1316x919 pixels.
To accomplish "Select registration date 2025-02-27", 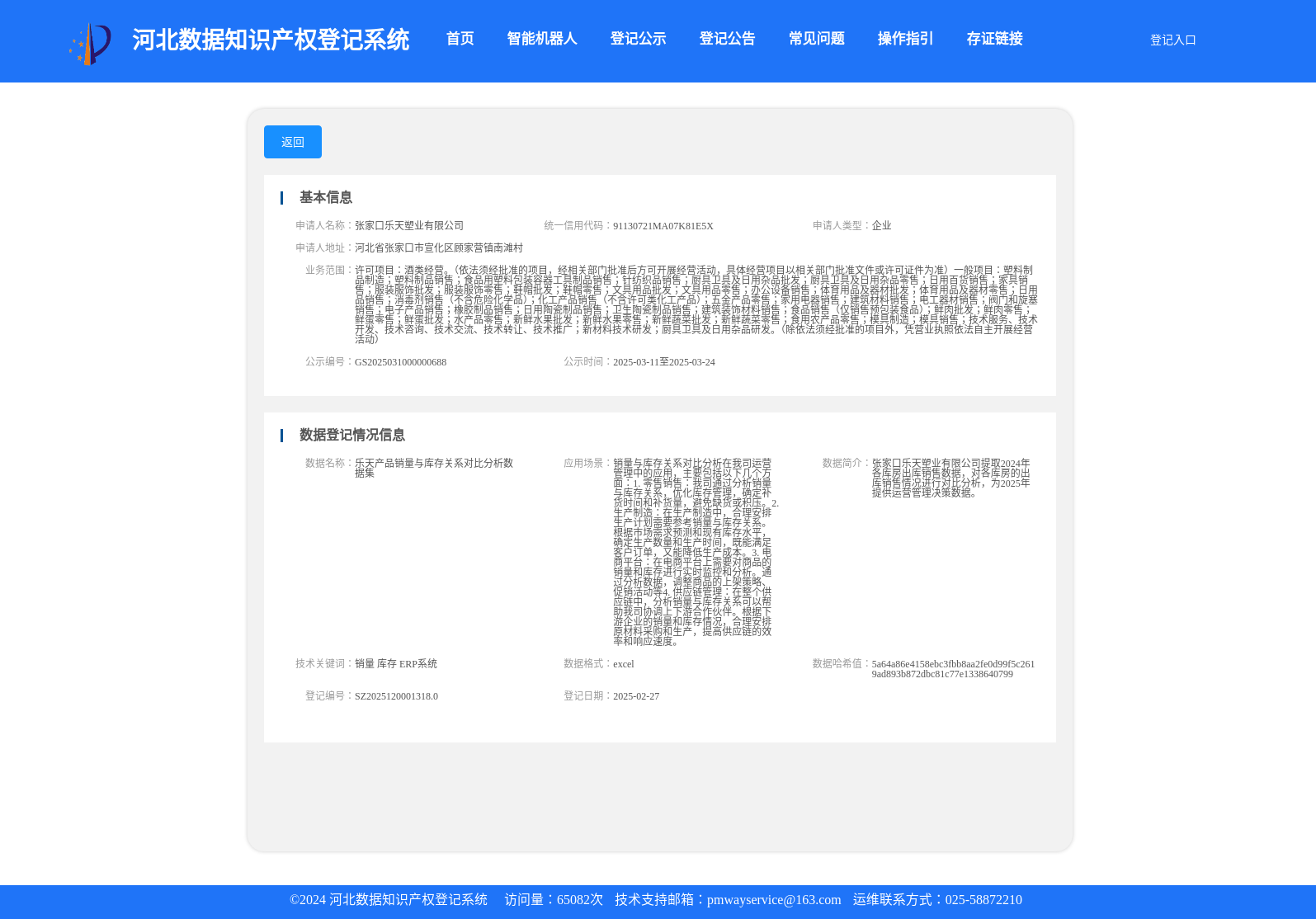I will (636, 696).
